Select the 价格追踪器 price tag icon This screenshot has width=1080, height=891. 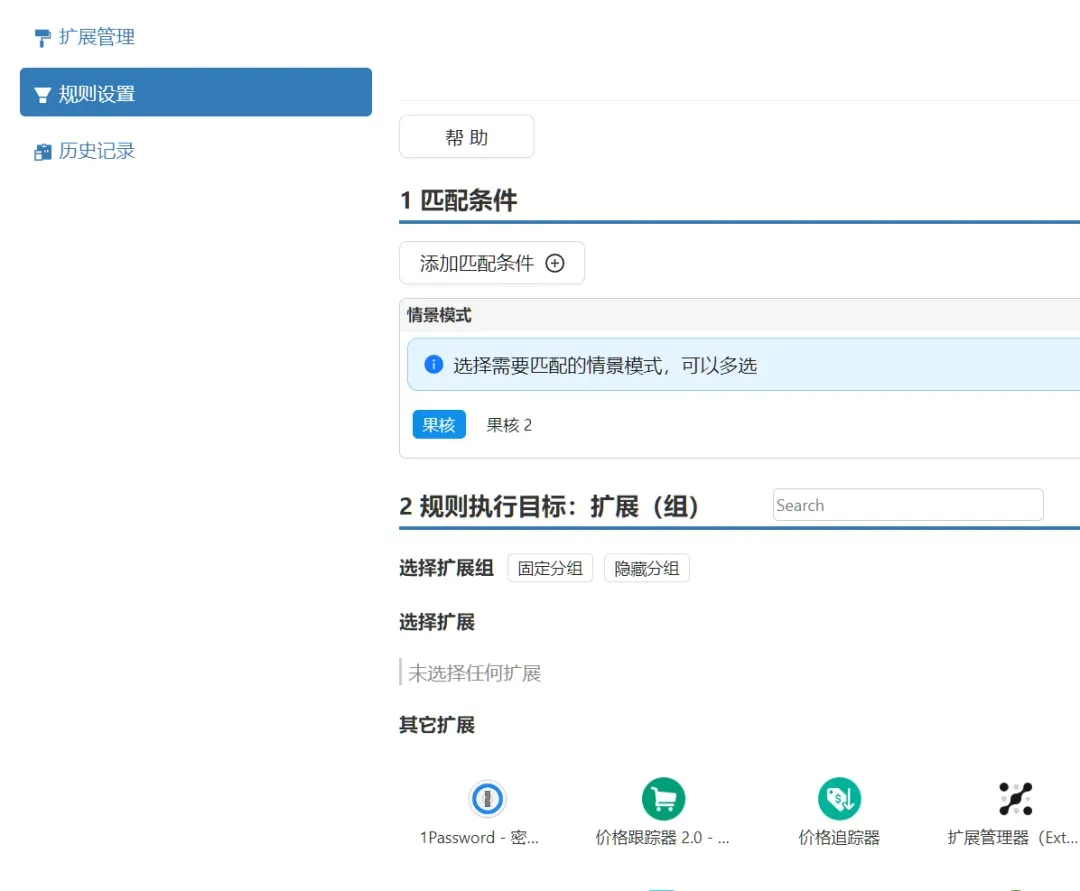pyautogui.click(x=840, y=799)
